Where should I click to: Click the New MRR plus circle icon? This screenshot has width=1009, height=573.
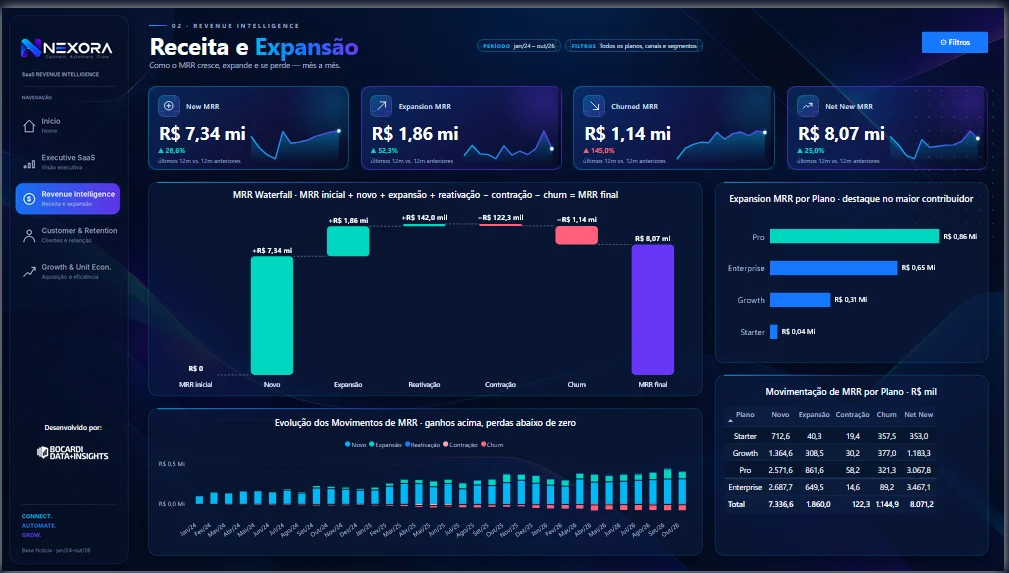[169, 106]
